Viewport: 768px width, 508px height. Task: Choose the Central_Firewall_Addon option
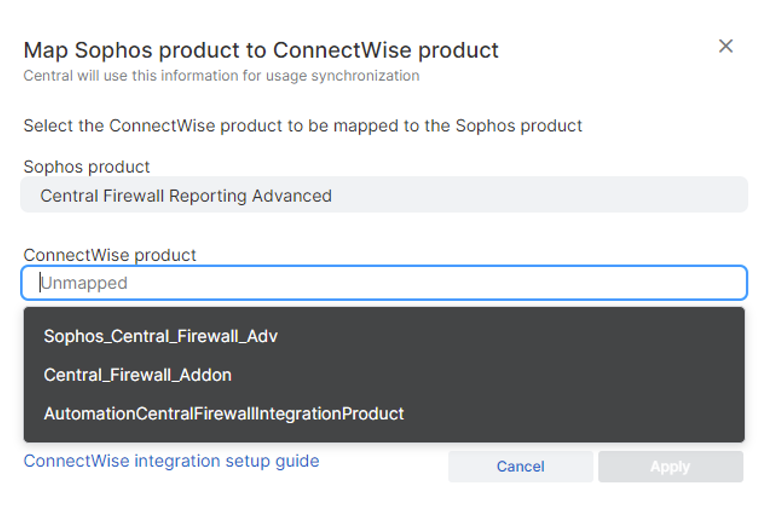click(x=137, y=375)
